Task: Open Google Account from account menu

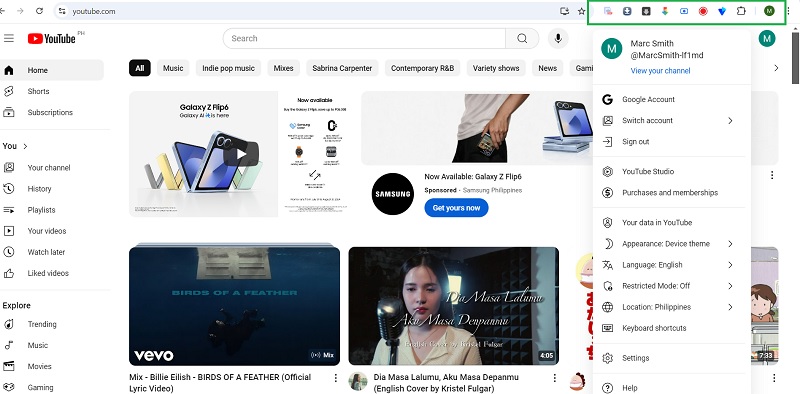Action: coord(671,100)
